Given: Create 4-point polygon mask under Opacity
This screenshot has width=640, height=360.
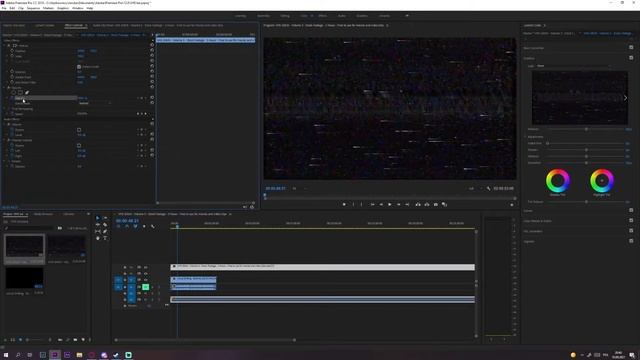Looking at the screenshot, I should click(20, 93).
